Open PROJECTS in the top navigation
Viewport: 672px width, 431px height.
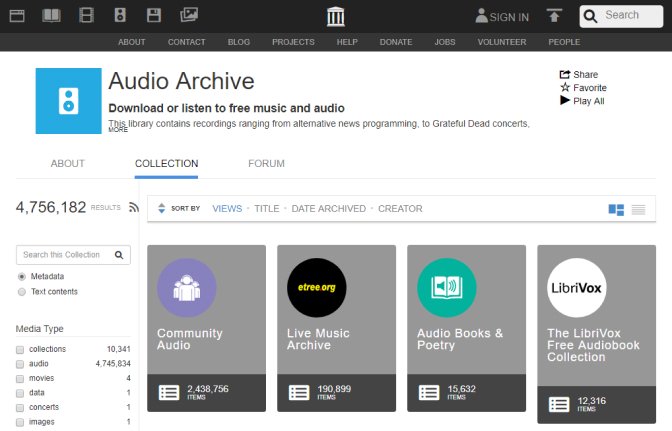(x=293, y=42)
